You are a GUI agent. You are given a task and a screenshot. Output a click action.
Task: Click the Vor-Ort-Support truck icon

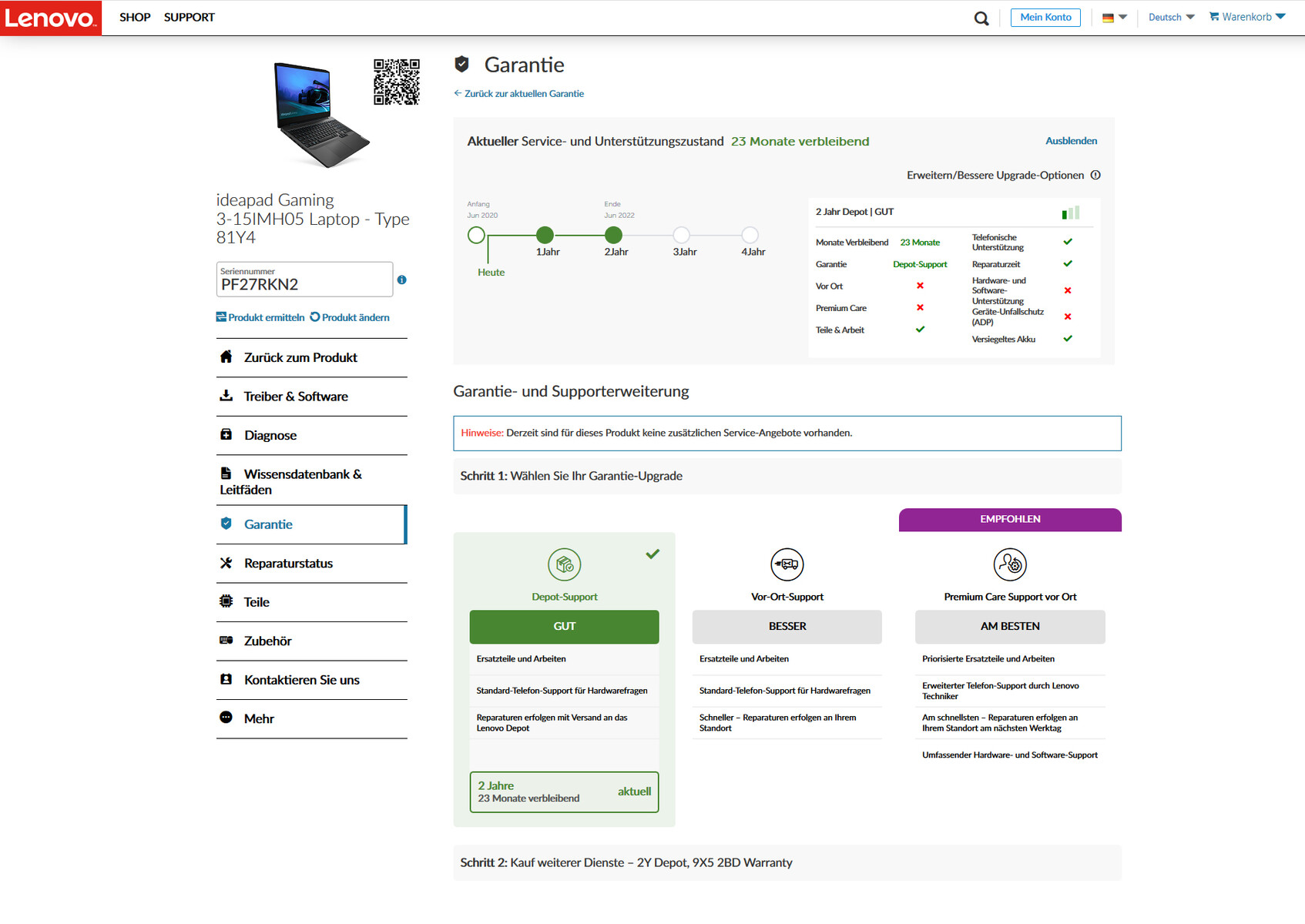point(787,564)
